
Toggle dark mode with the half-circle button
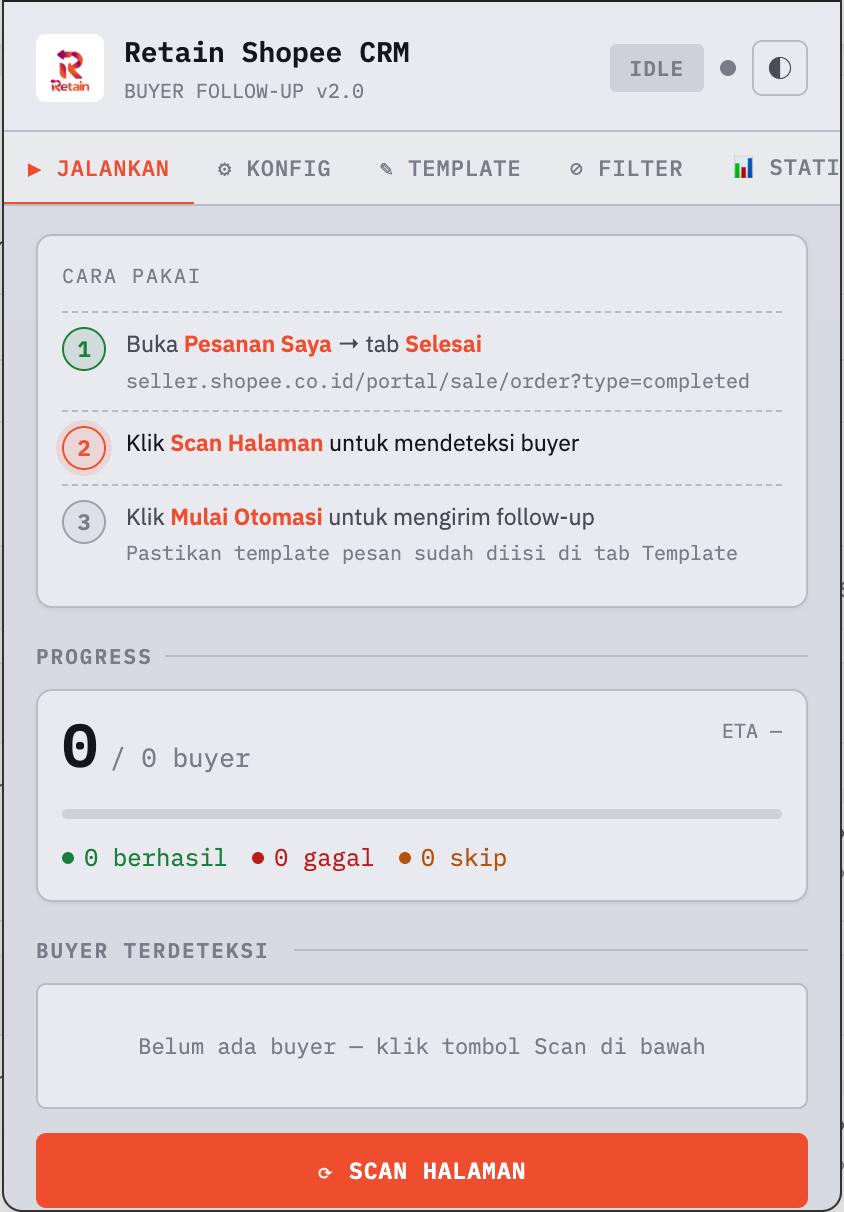(x=780, y=67)
